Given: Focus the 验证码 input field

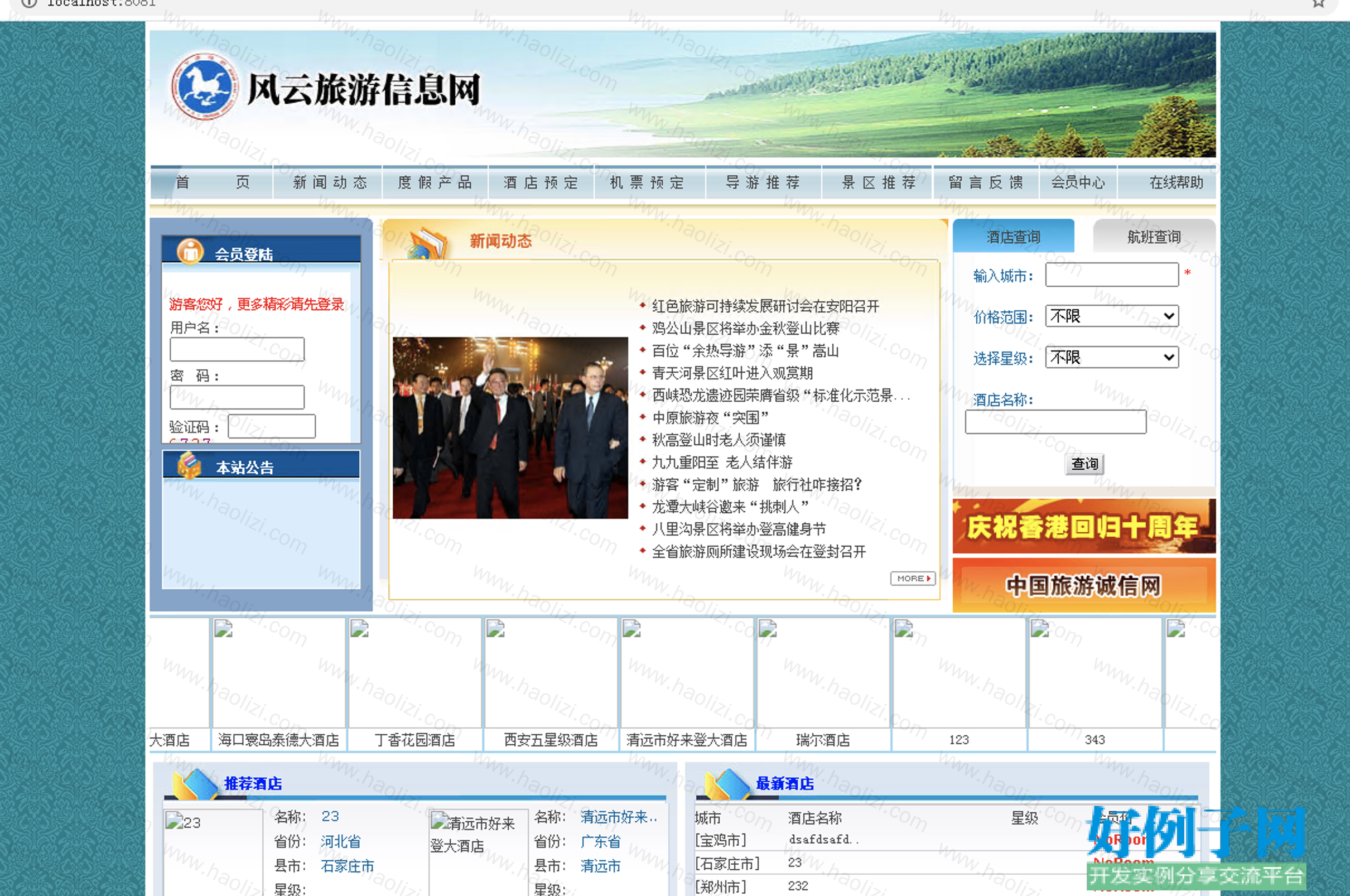Looking at the screenshot, I should (x=271, y=426).
